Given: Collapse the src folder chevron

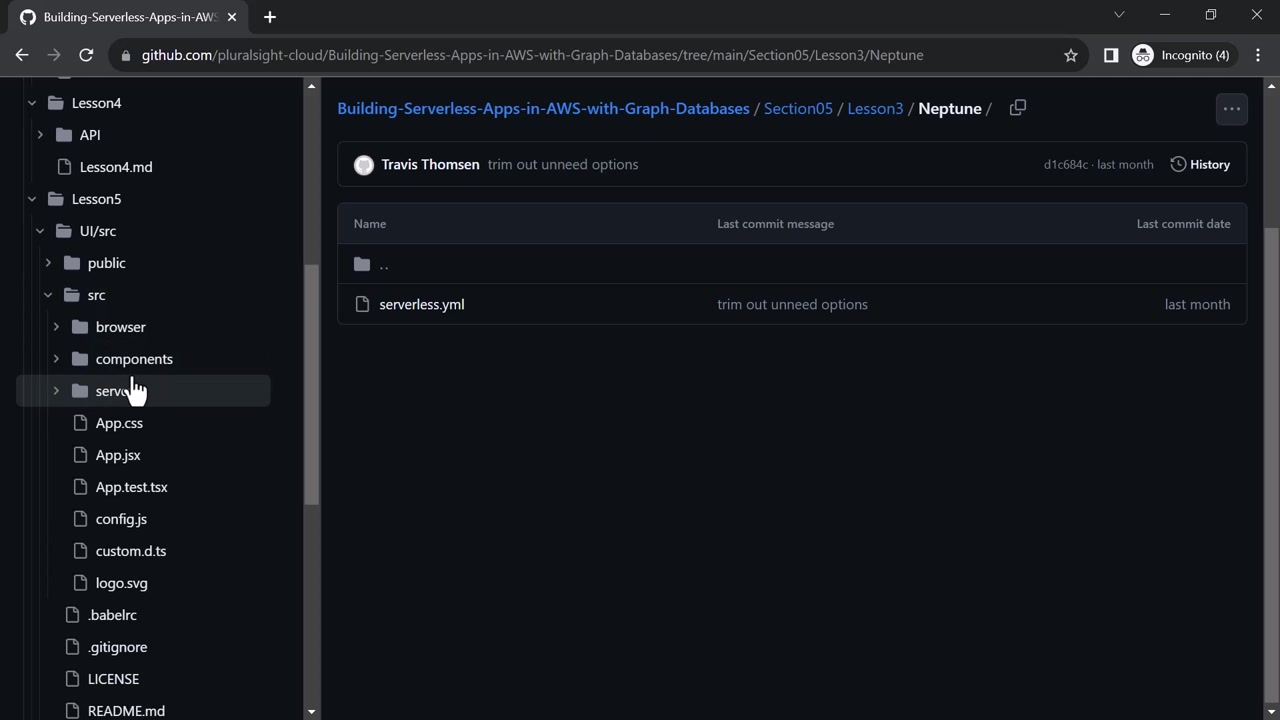Looking at the screenshot, I should click(x=48, y=295).
